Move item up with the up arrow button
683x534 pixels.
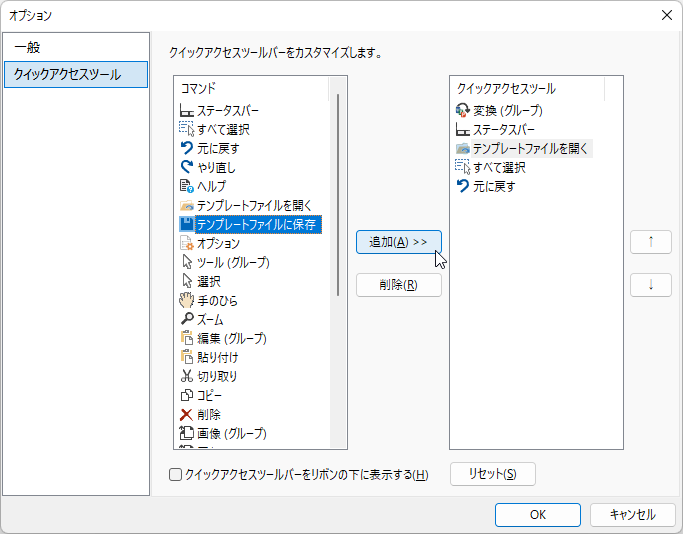pyautogui.click(x=651, y=242)
